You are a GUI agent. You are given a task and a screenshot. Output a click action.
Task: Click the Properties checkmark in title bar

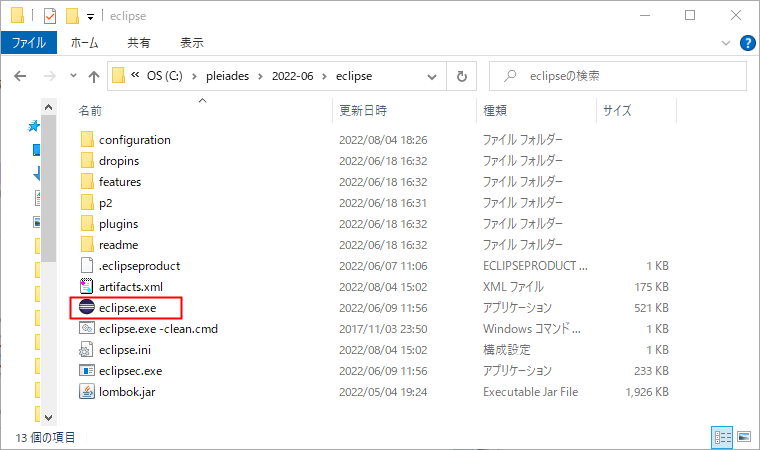pyautogui.click(x=49, y=16)
